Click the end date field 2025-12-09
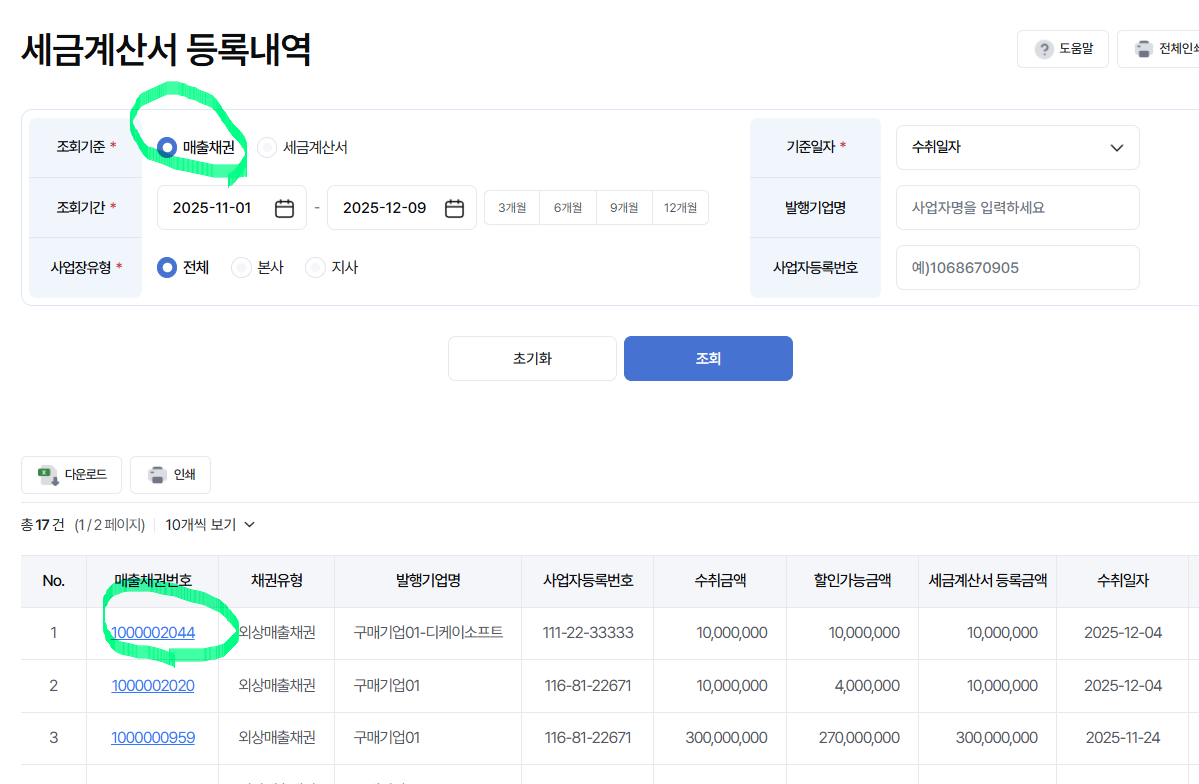Image resolution: width=1199 pixels, height=784 pixels. click(x=401, y=208)
